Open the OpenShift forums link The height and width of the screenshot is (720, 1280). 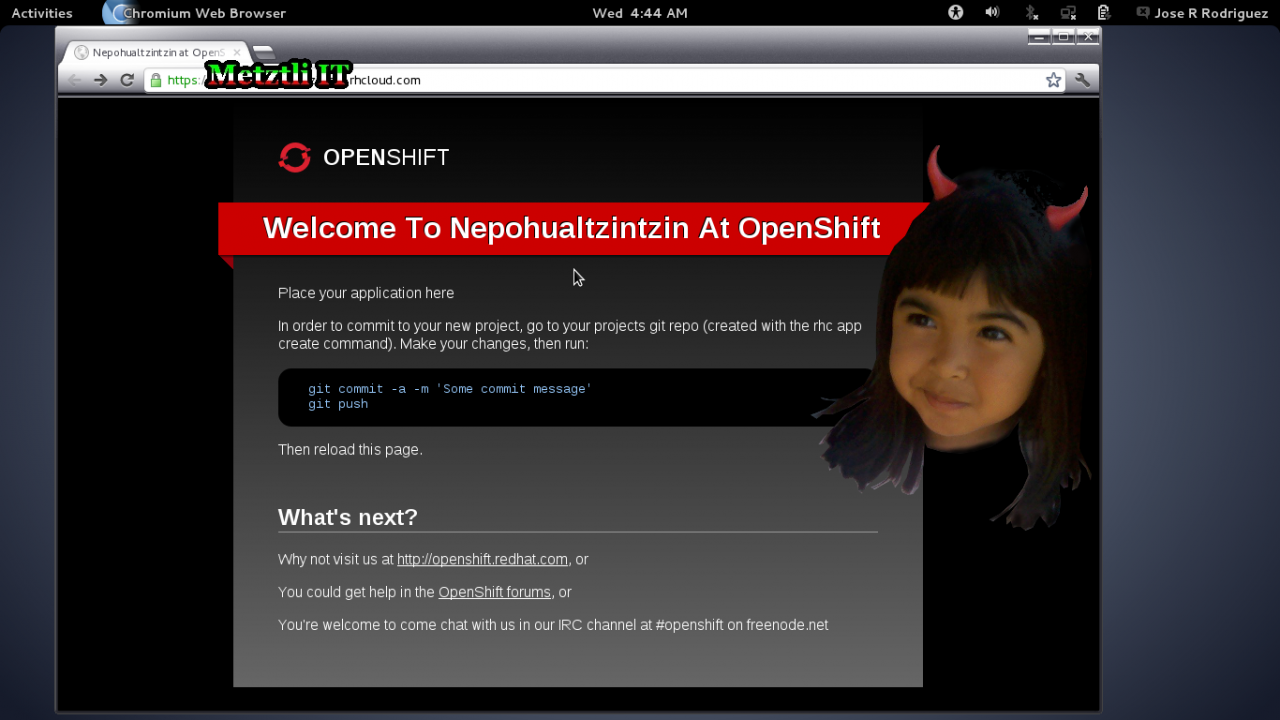tap(494, 592)
